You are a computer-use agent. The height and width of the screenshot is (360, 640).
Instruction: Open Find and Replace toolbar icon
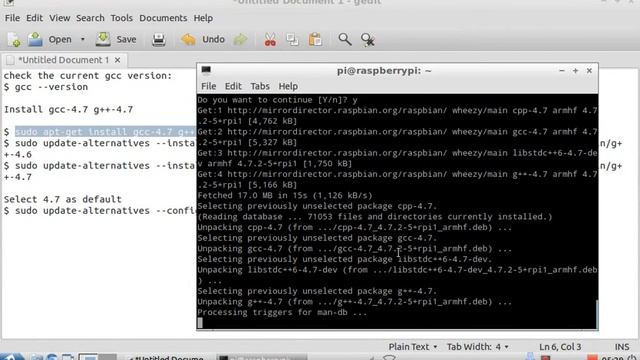coord(368,40)
